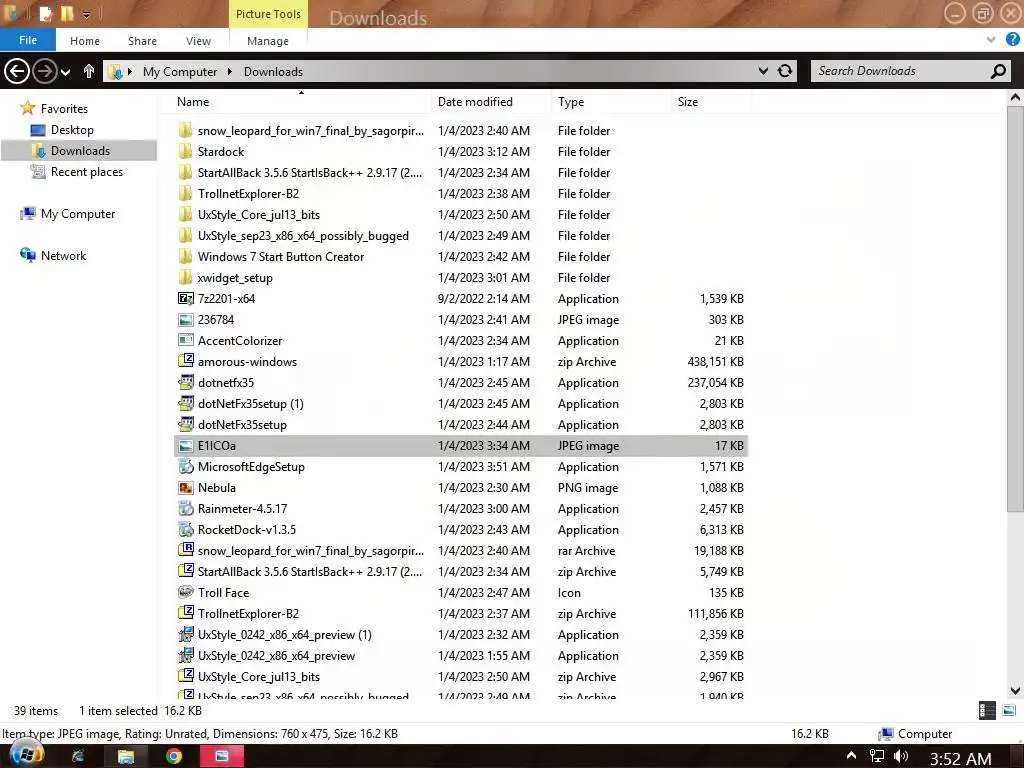Select the TrollnetExplorer-B2 folder icon
This screenshot has height=768, width=1024.
tap(185, 193)
